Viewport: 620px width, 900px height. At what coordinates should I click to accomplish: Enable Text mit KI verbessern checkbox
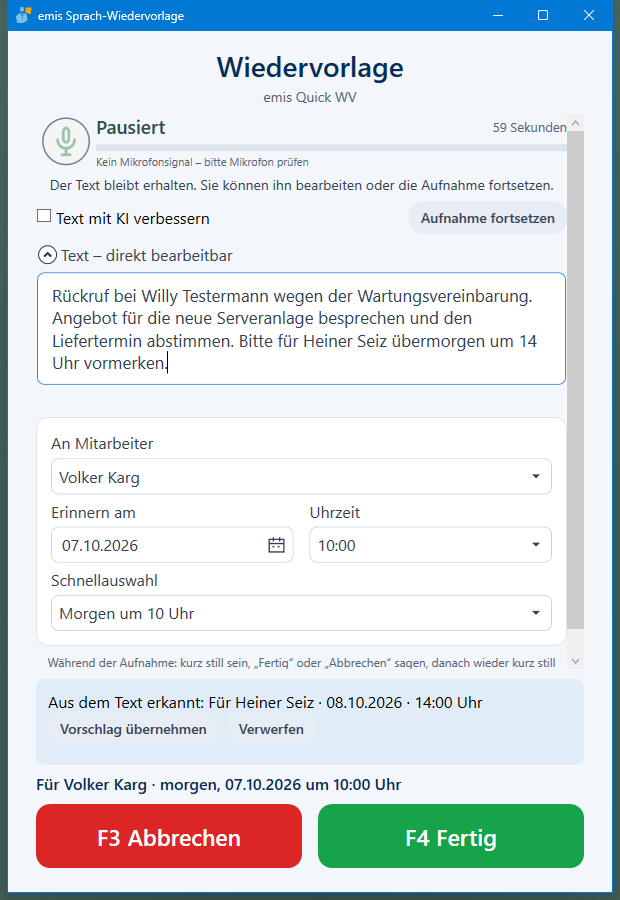[x=44, y=216]
